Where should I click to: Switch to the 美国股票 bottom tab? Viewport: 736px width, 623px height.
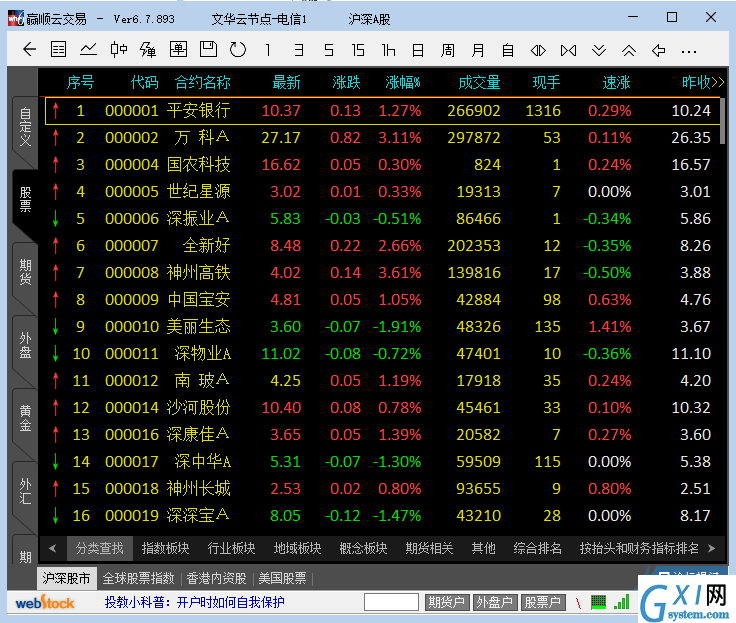pyautogui.click(x=282, y=578)
